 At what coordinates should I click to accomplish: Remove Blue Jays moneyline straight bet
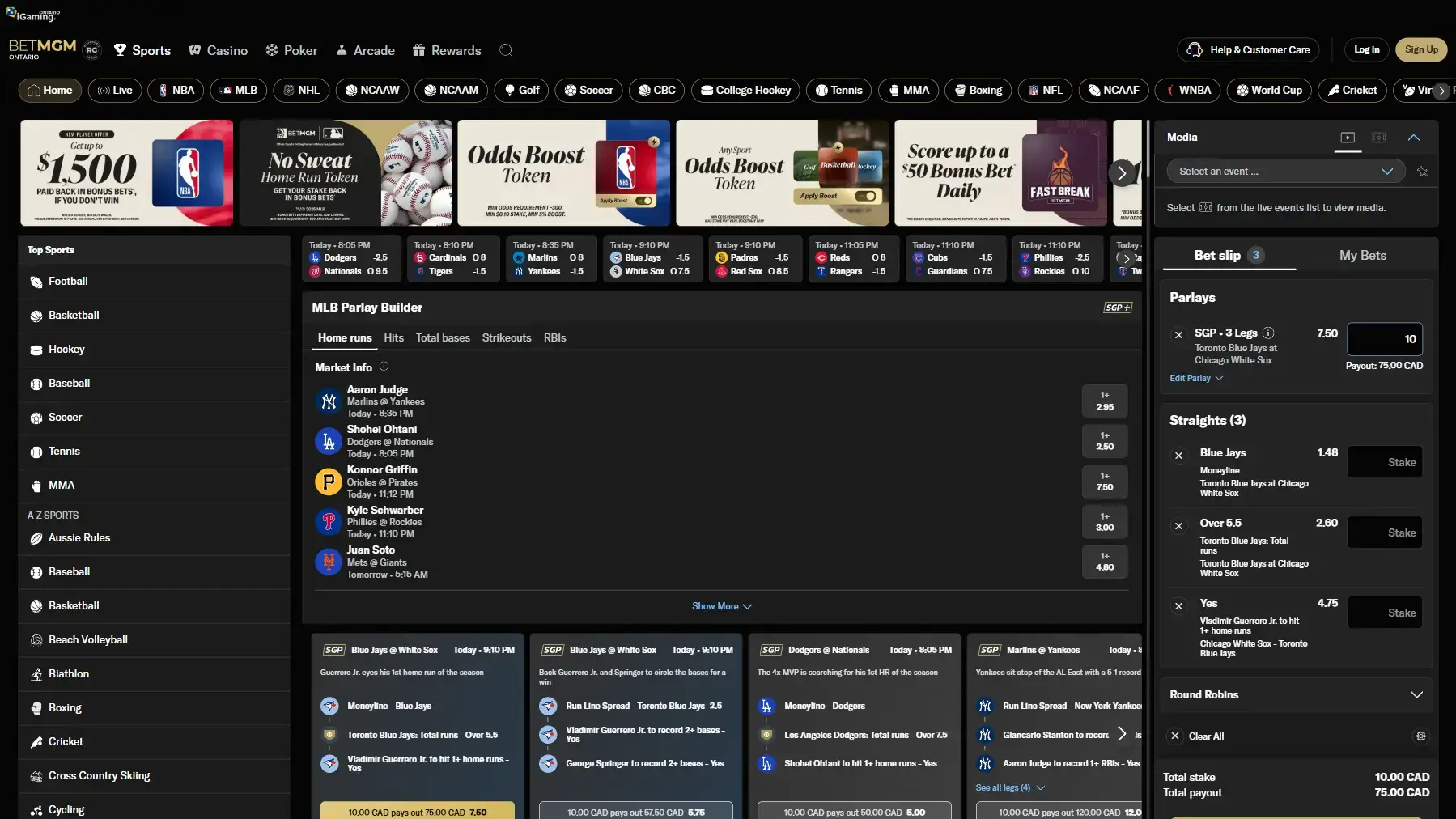point(1178,456)
